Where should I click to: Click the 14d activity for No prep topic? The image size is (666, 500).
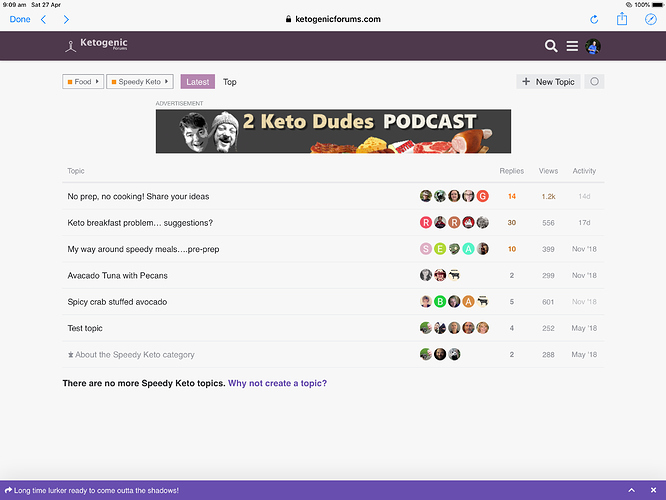click(584, 196)
